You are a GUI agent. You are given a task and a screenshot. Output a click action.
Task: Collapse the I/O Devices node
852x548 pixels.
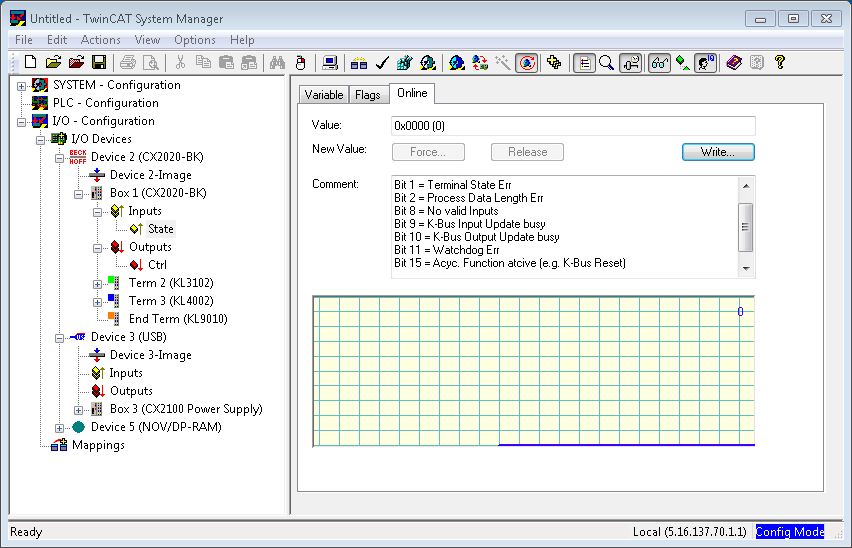(40, 140)
